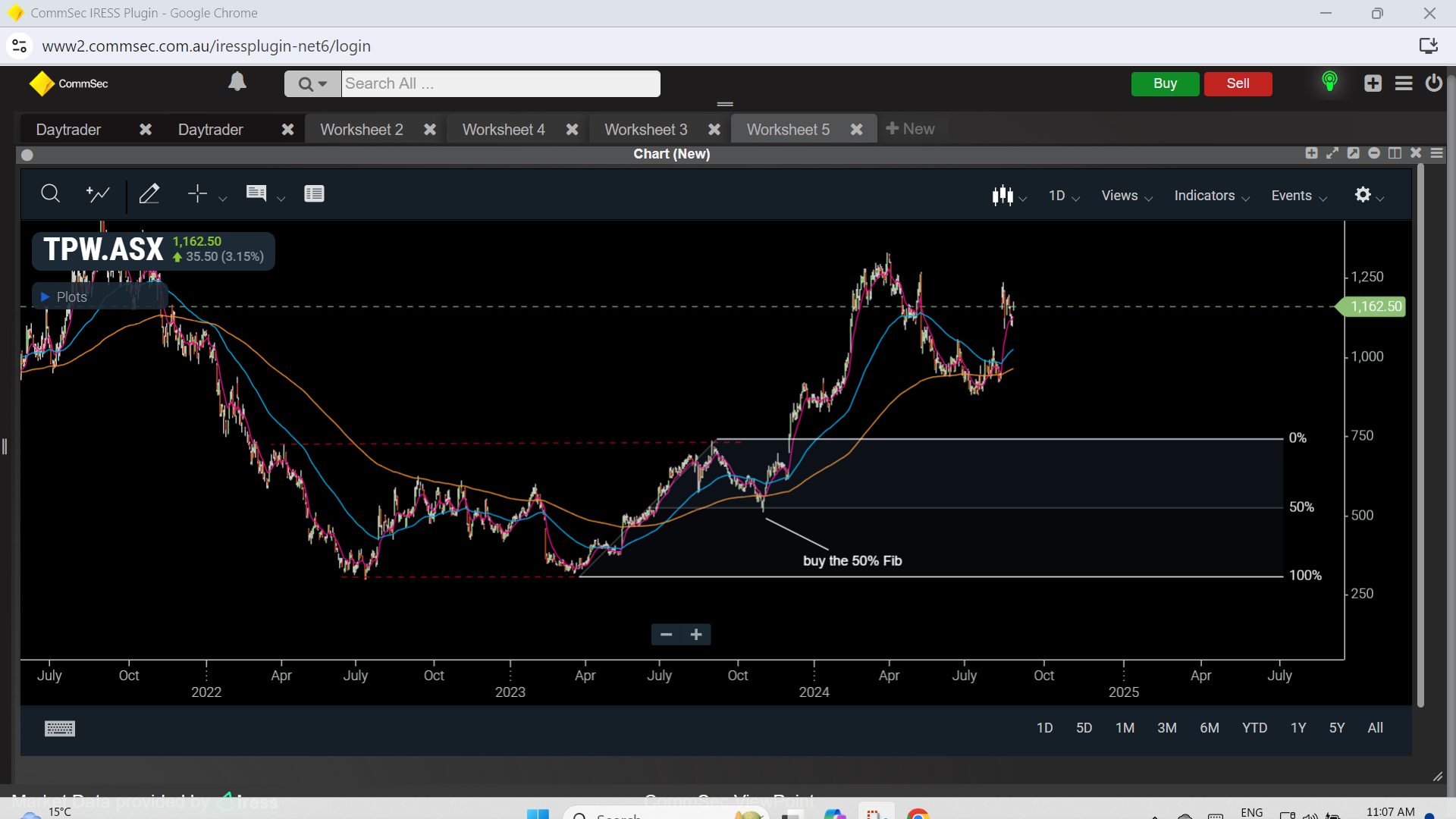Set chart range to 3M
The height and width of the screenshot is (819, 1456).
pyautogui.click(x=1166, y=728)
